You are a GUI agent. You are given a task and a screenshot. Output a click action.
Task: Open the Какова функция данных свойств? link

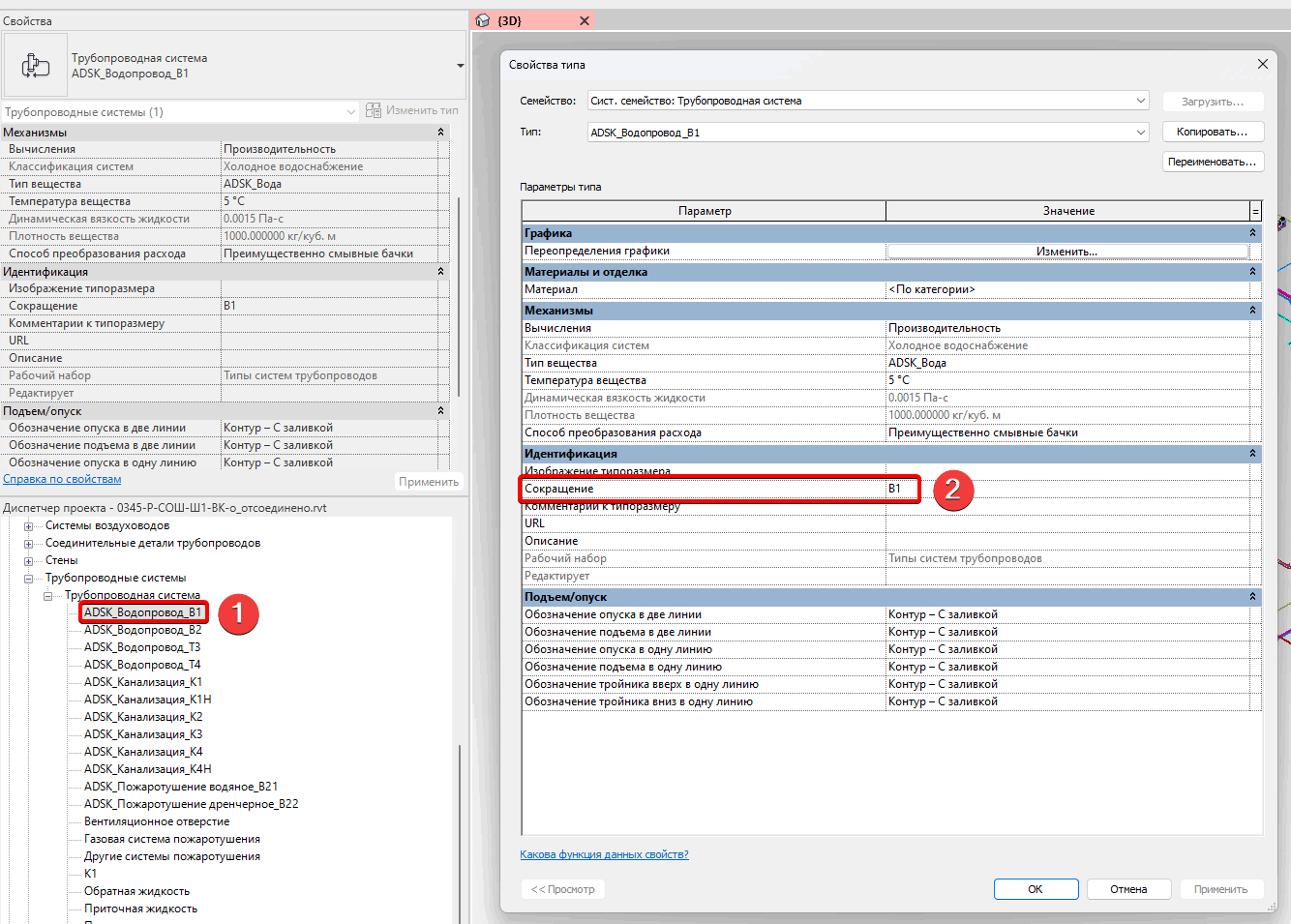coord(604,854)
